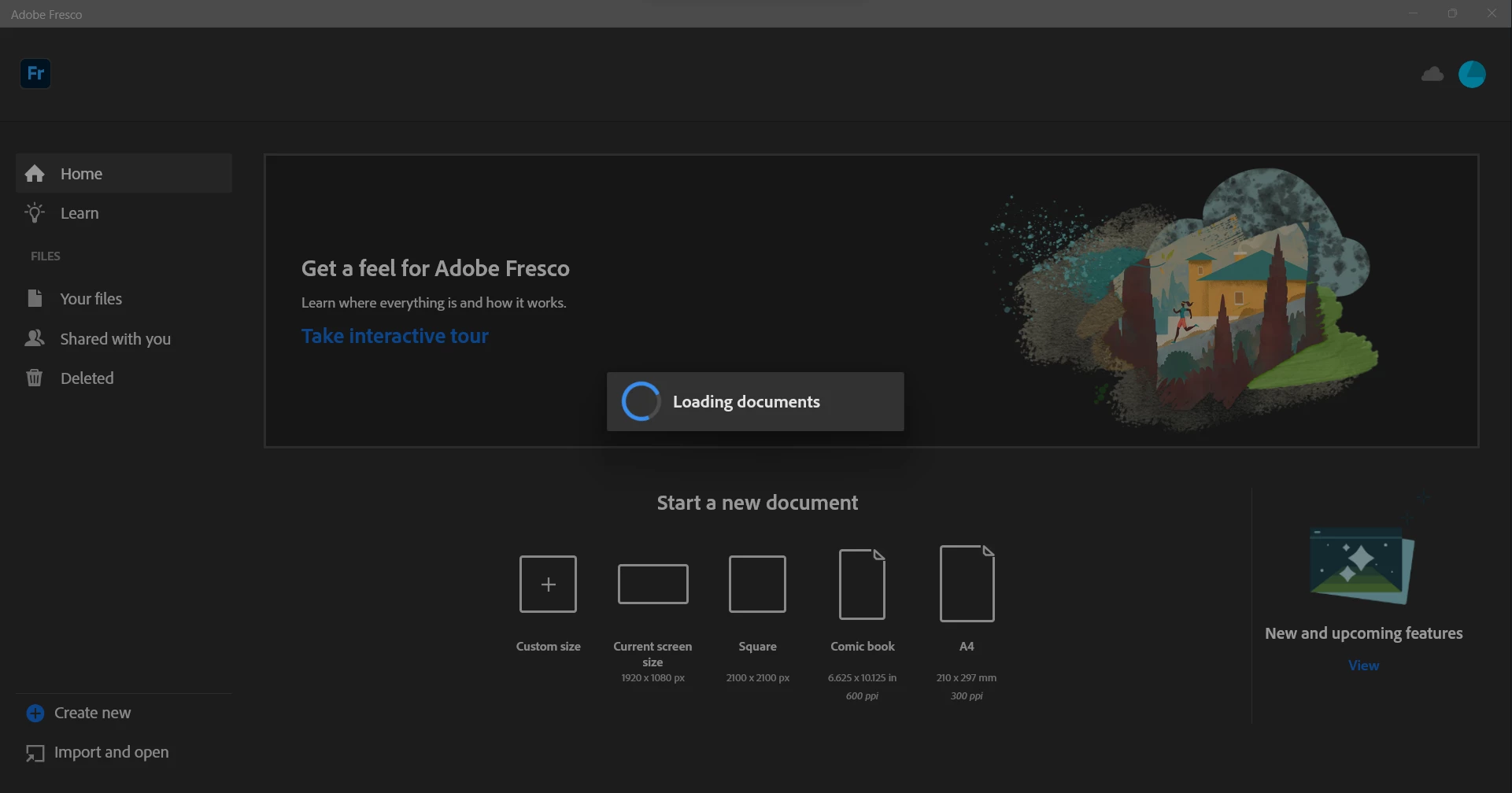
Task: Click the 210 x 297 mm text
Action: pyautogui.click(x=967, y=678)
